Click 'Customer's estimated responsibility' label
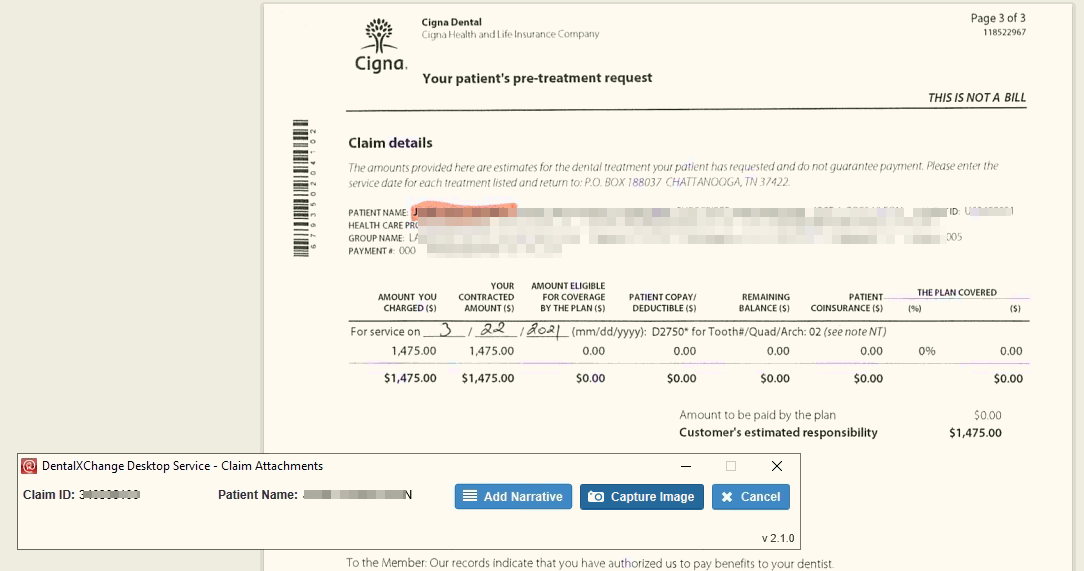This screenshot has width=1084, height=571. [778, 433]
